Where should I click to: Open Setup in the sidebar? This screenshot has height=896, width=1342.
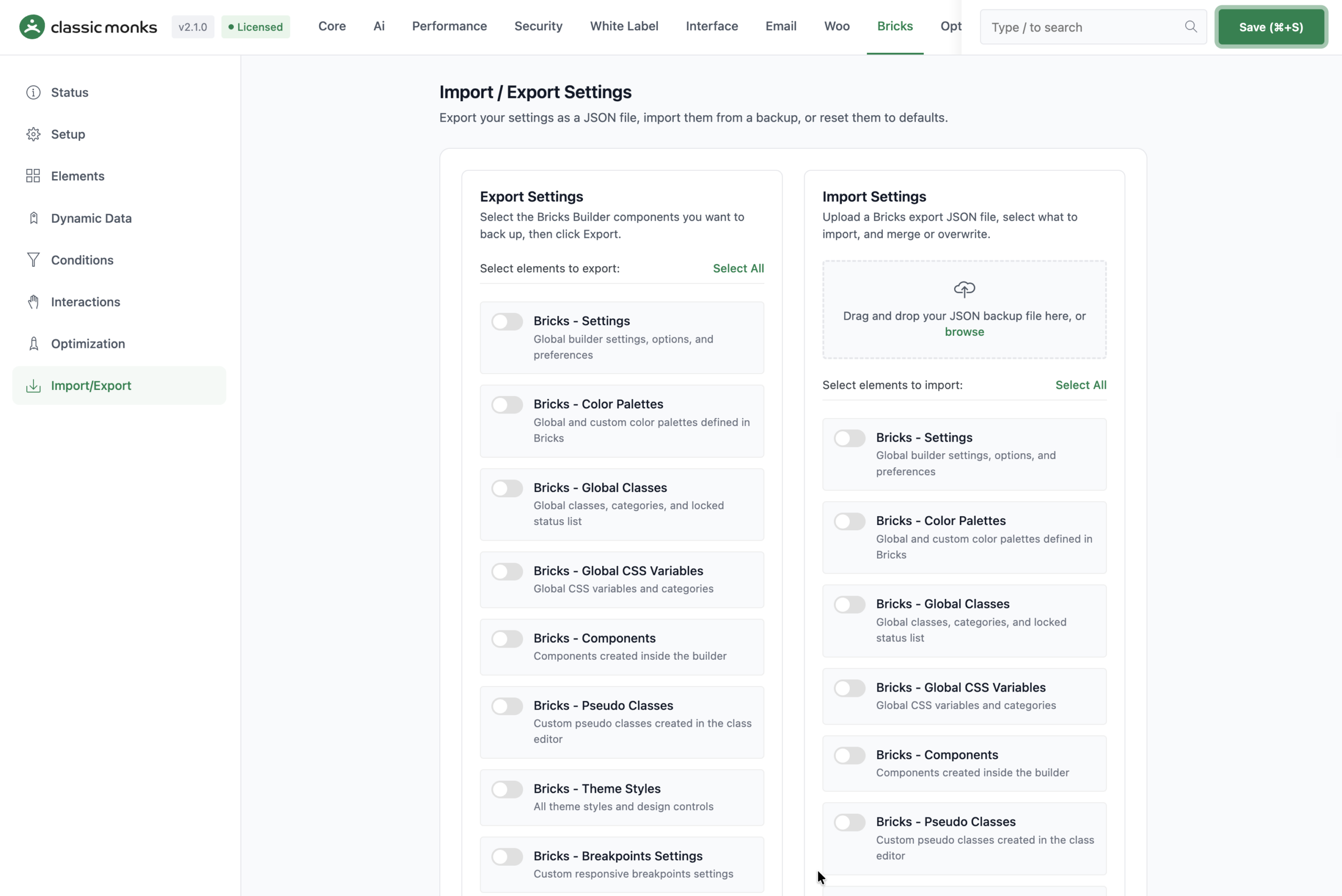click(120, 134)
